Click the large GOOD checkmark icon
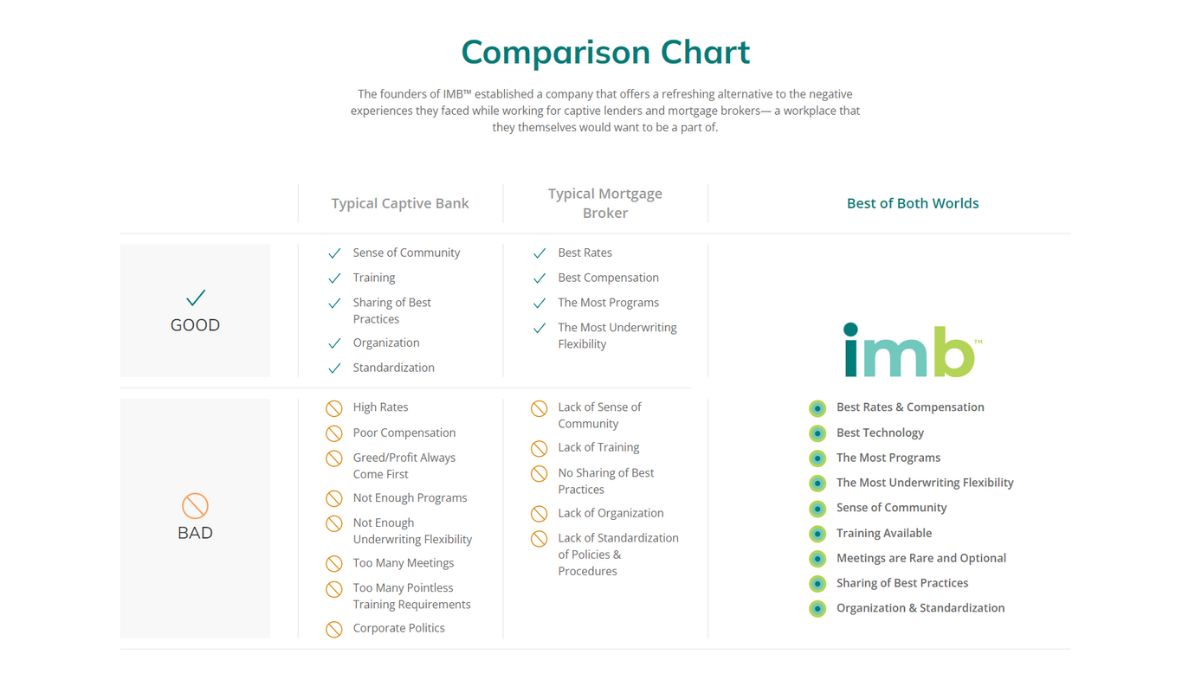Screen dimensions: 1200x675 195,297
